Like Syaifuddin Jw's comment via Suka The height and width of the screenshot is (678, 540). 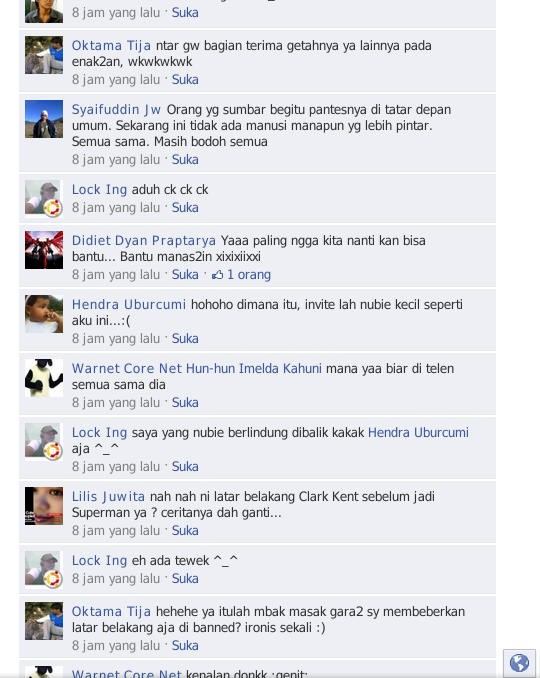tap(185, 160)
